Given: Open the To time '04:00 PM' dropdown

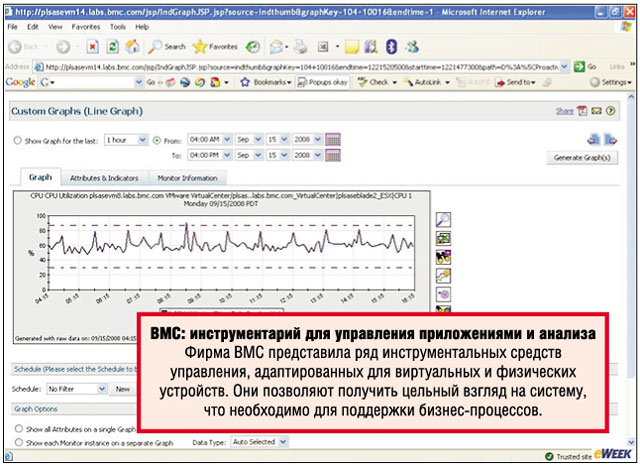Looking at the screenshot, I should pos(210,156).
